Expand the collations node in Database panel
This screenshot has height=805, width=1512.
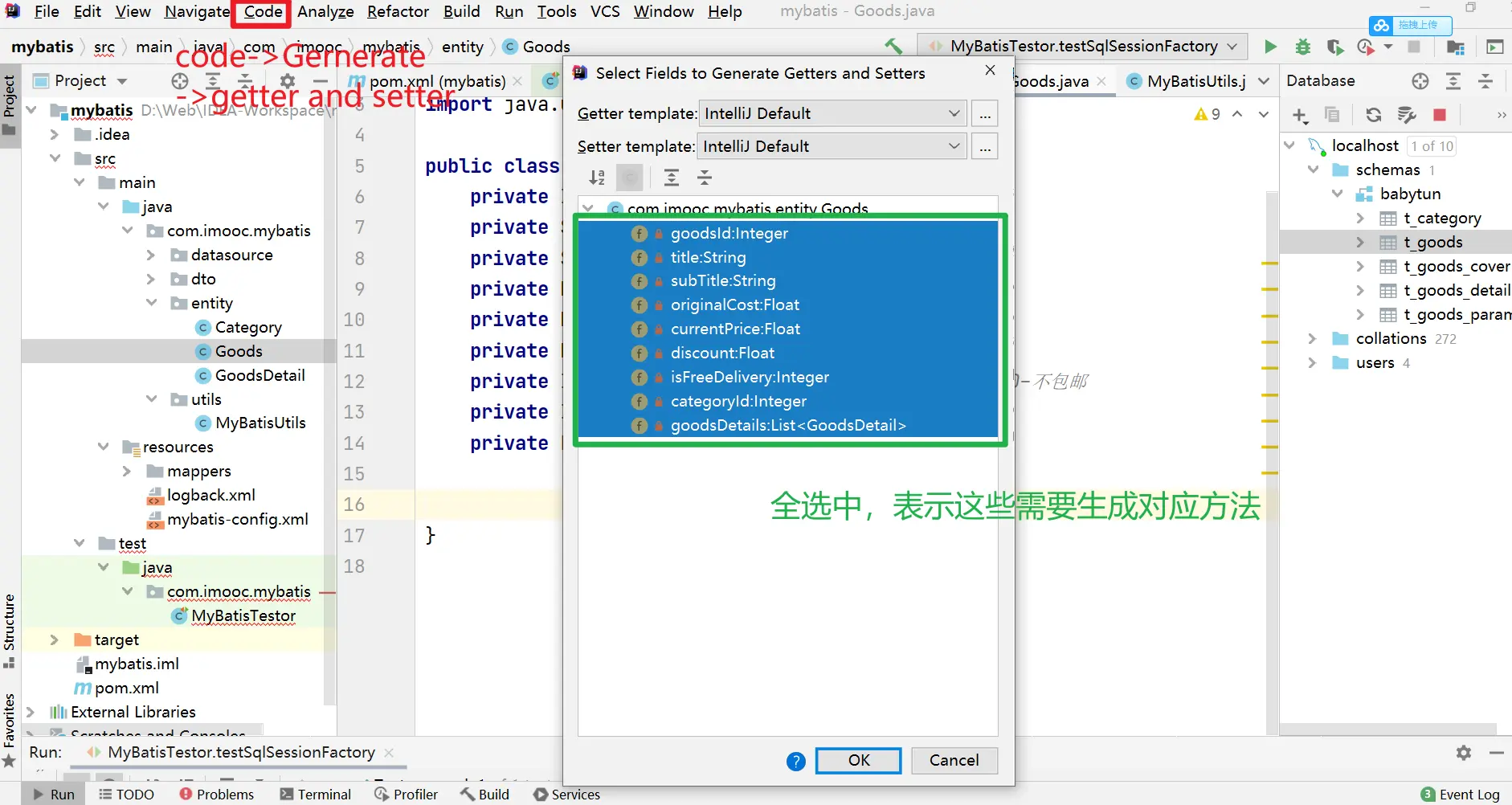[x=1312, y=338]
